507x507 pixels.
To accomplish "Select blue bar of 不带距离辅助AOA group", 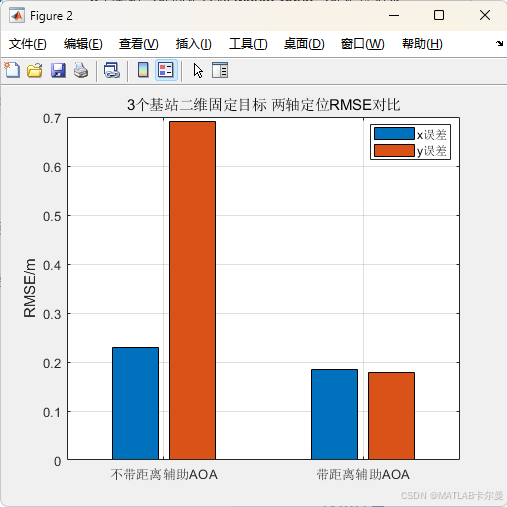I will (135, 403).
